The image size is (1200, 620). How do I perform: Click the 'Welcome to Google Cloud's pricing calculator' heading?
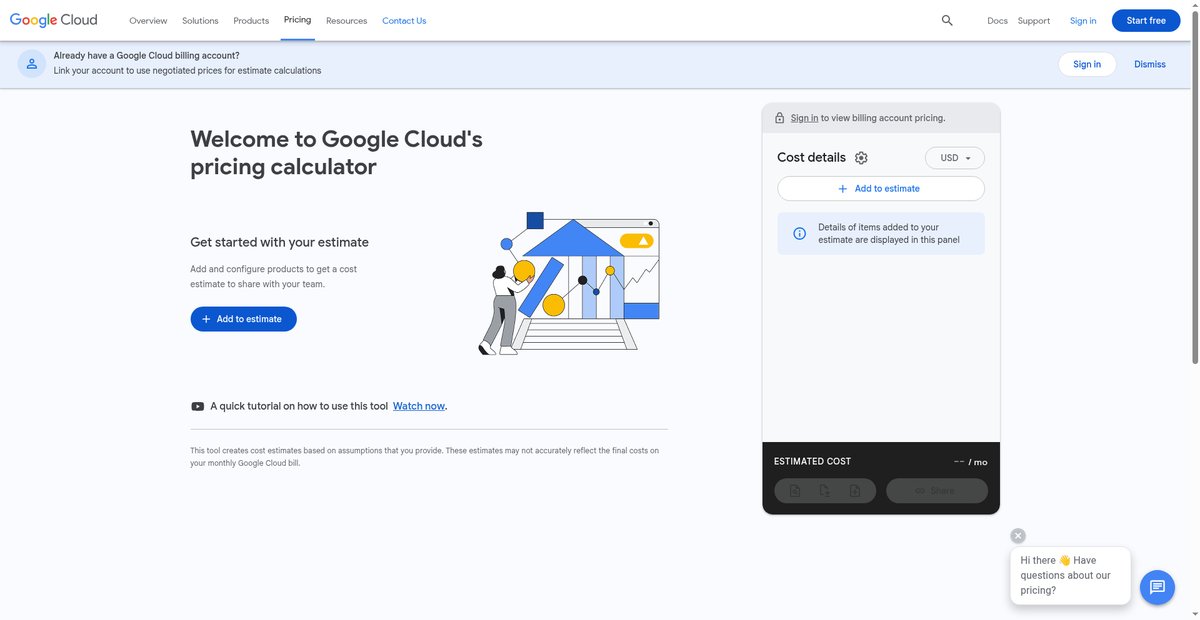336,153
